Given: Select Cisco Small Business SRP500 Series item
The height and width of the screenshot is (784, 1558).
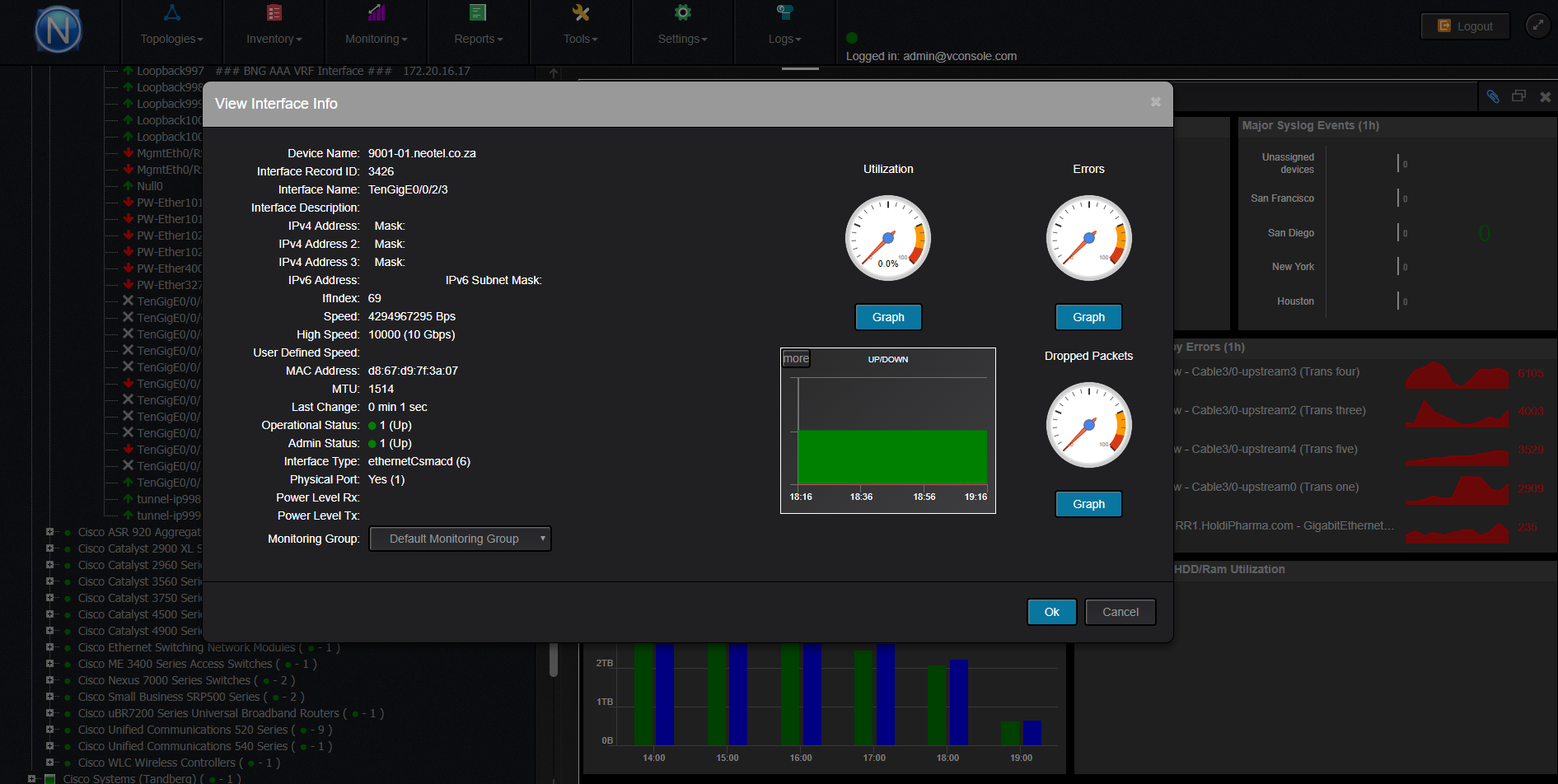Looking at the screenshot, I should tap(169, 697).
